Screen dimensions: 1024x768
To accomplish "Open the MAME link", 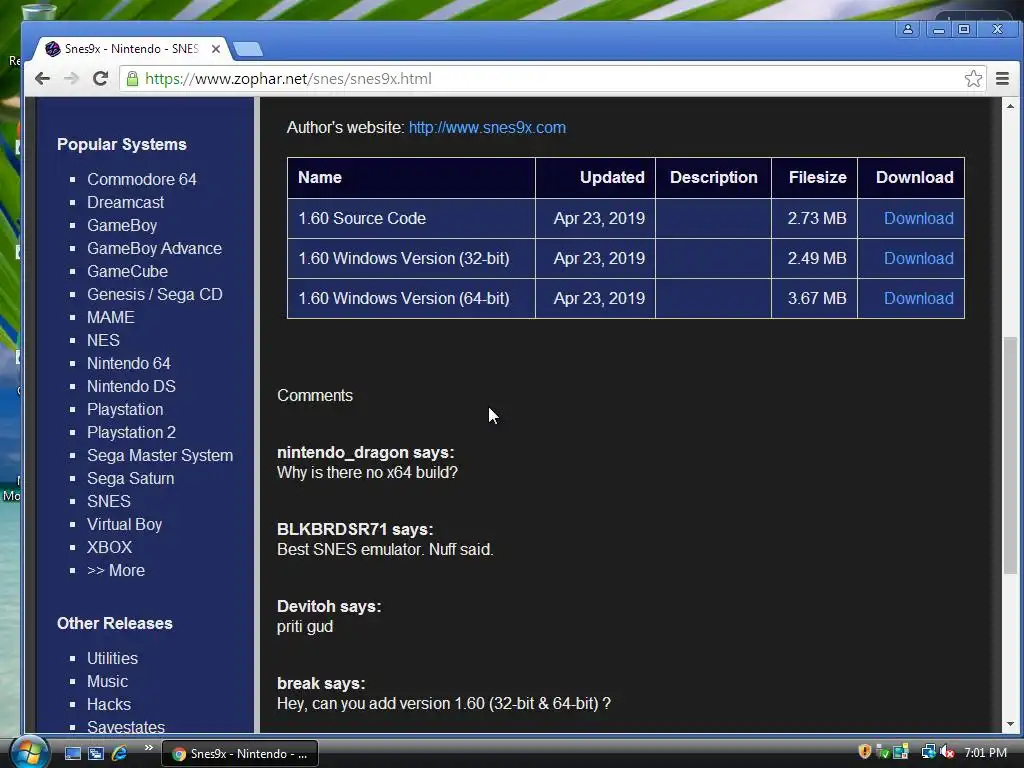I will point(110,317).
